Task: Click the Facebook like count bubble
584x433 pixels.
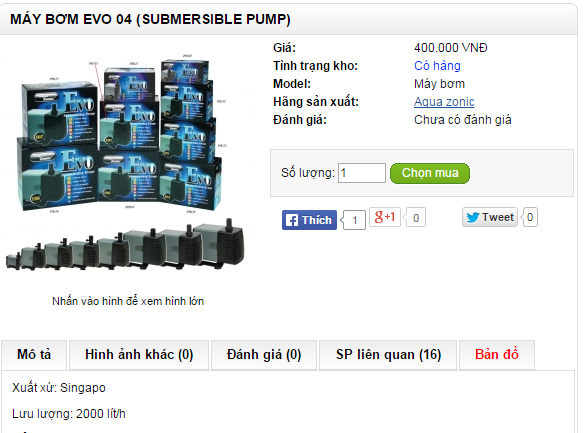Action: (354, 220)
